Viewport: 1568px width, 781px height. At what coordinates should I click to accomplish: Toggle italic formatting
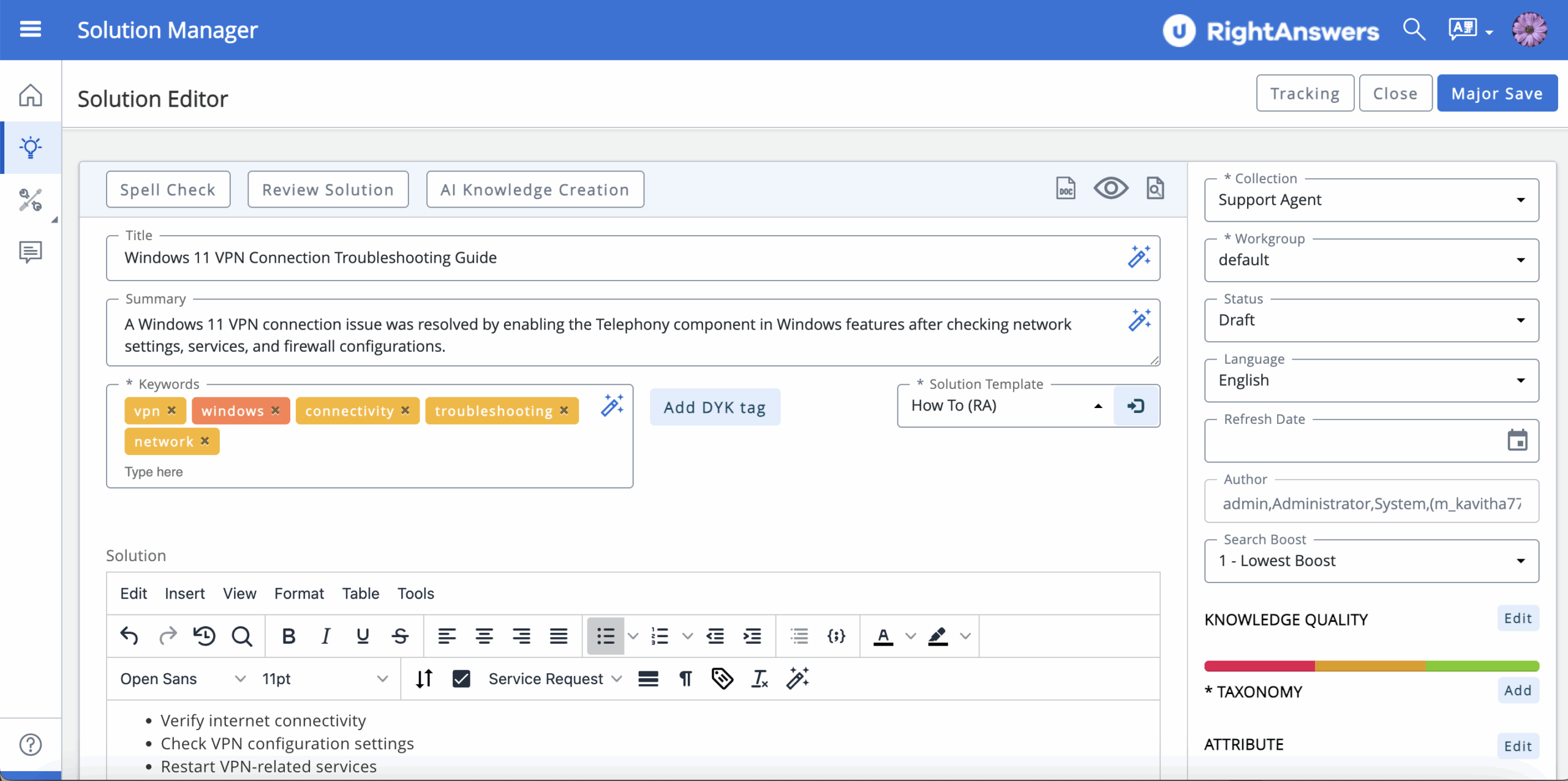(x=326, y=636)
